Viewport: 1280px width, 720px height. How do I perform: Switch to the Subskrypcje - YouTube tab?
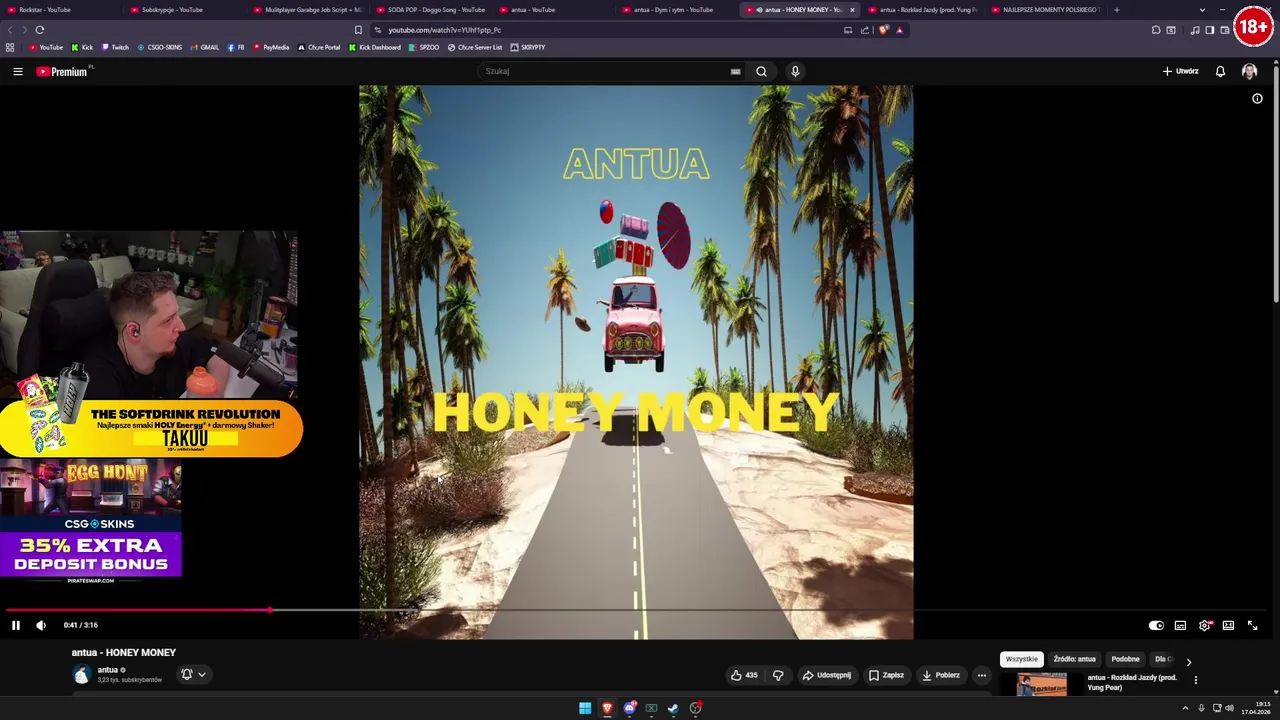pyautogui.click(x=183, y=10)
